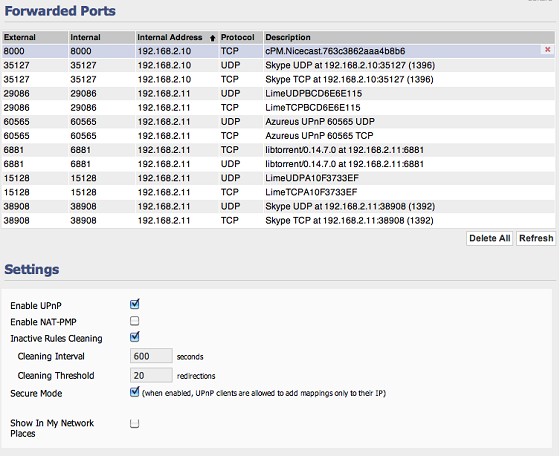
Task: Select the Azureus UPnP 60565 TCP row
Action: coord(279,136)
